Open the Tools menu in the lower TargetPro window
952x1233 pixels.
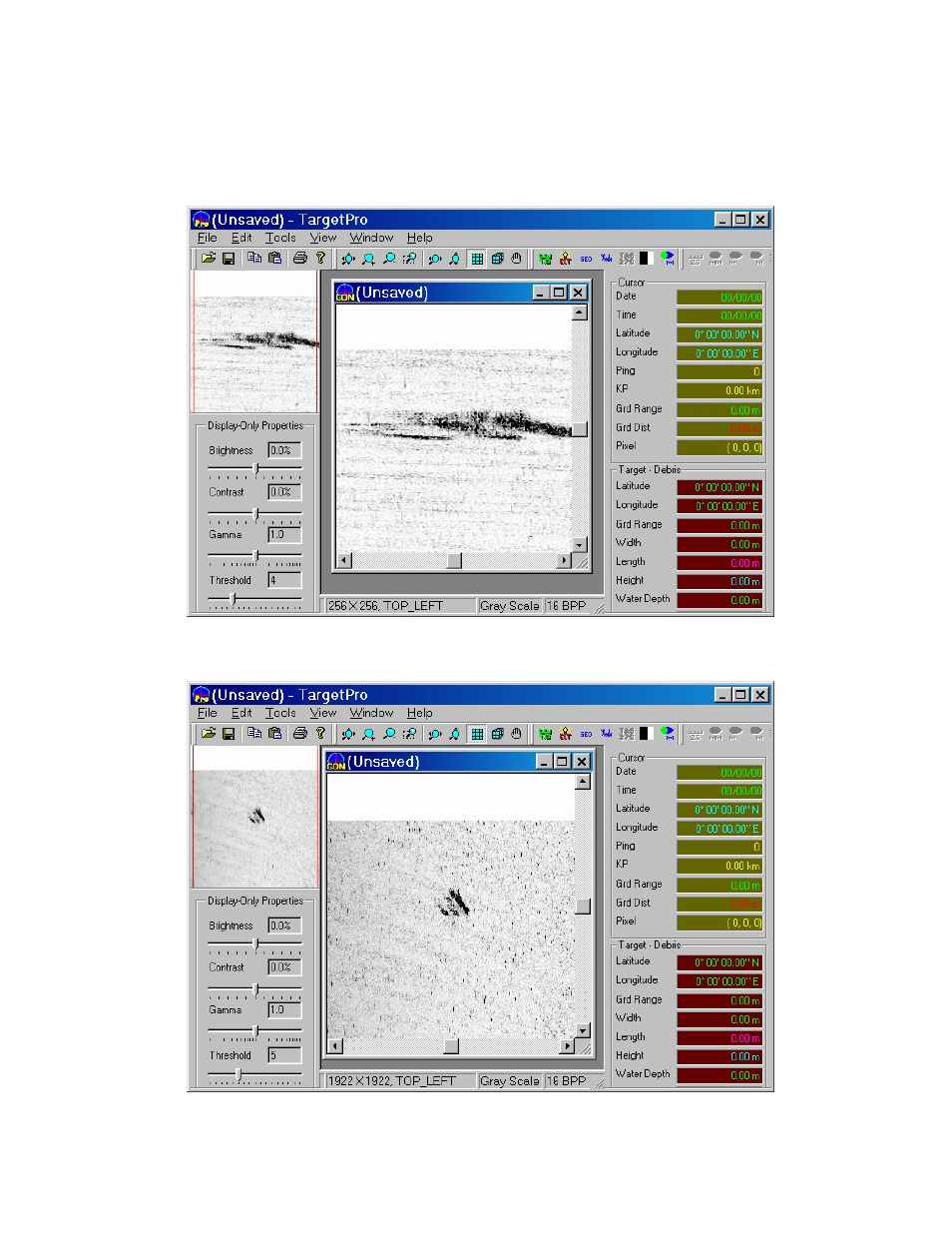point(280,713)
